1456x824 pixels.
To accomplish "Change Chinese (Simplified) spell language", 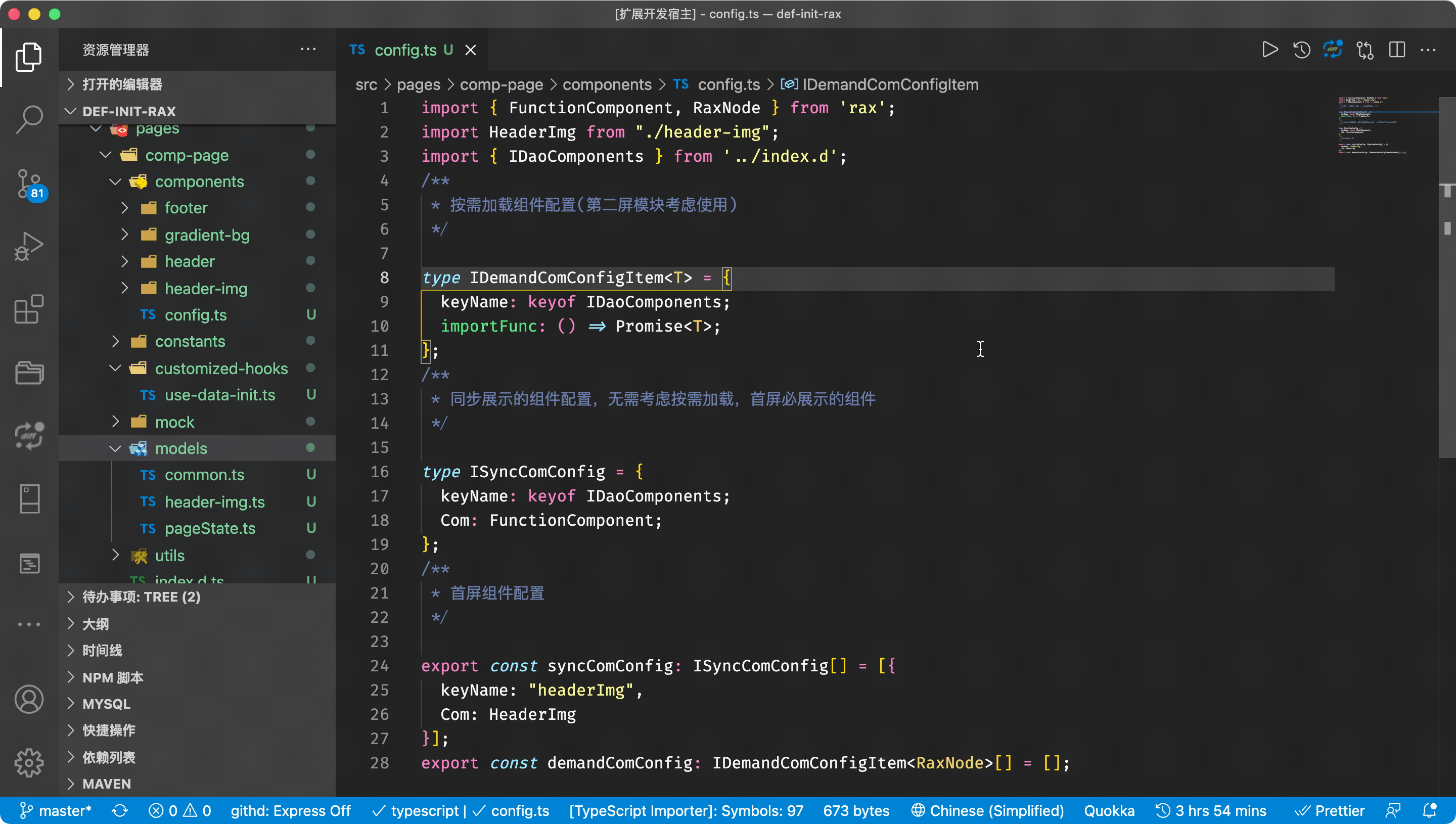I will point(987,810).
